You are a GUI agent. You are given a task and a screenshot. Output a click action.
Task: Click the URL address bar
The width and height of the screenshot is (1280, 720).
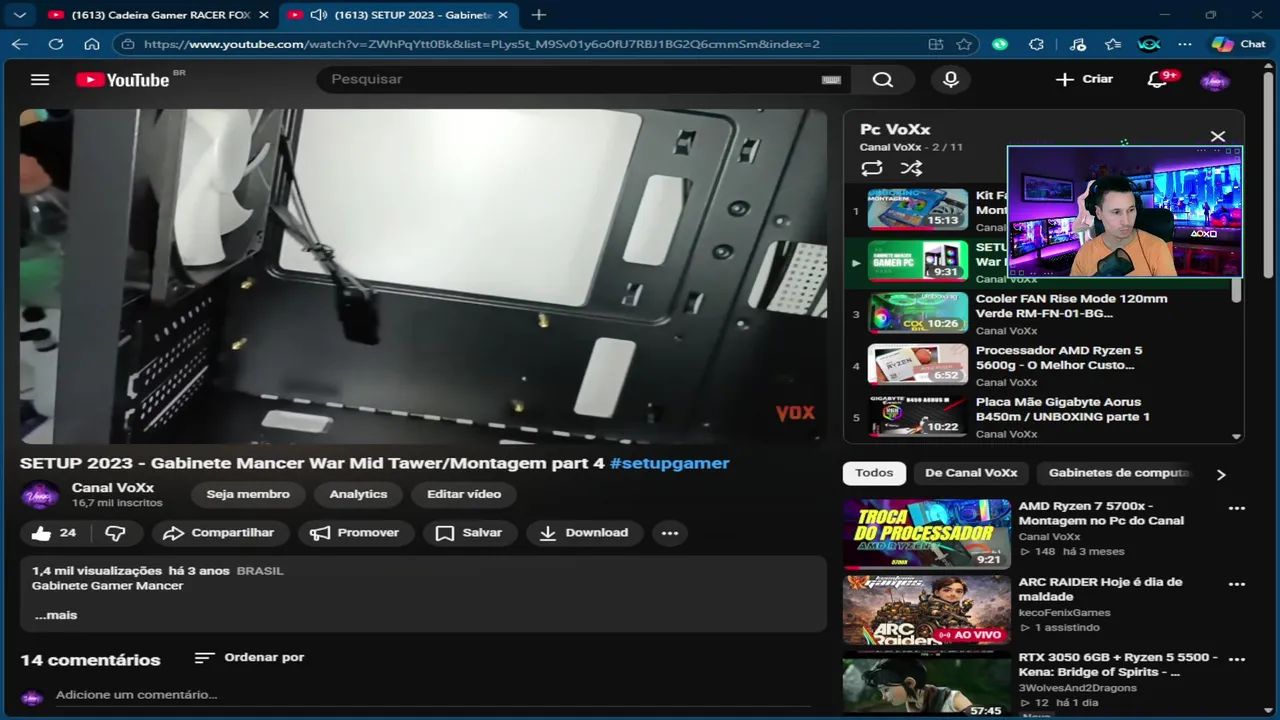(x=480, y=44)
